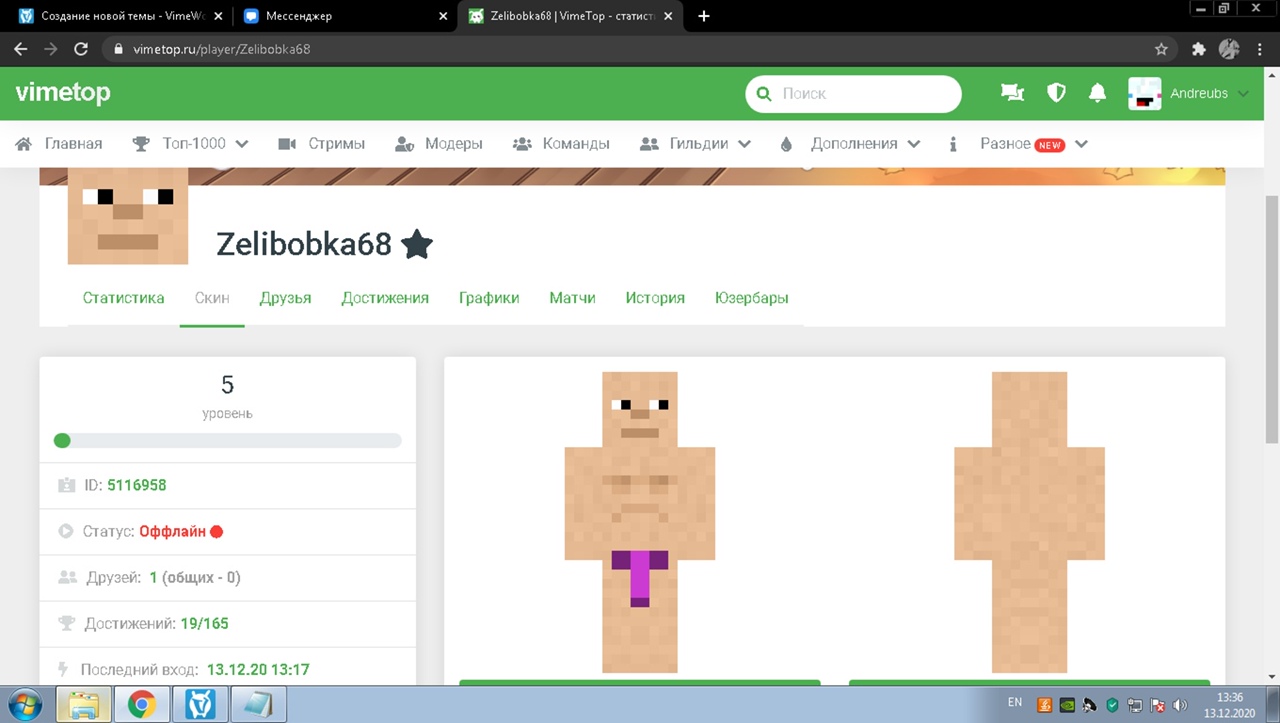
Task: Reload the page
Action: [x=81, y=48]
